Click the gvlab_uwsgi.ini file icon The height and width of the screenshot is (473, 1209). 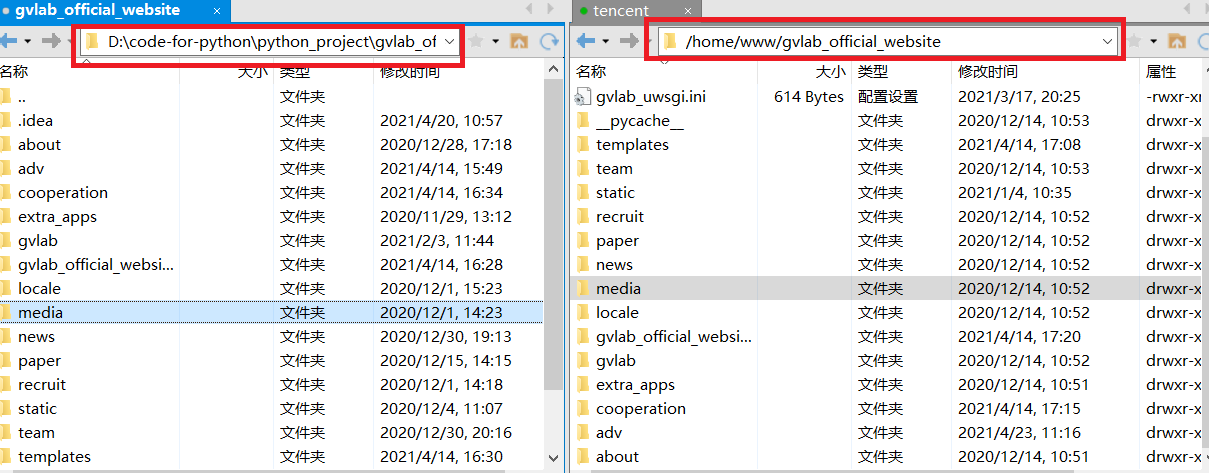pos(584,96)
